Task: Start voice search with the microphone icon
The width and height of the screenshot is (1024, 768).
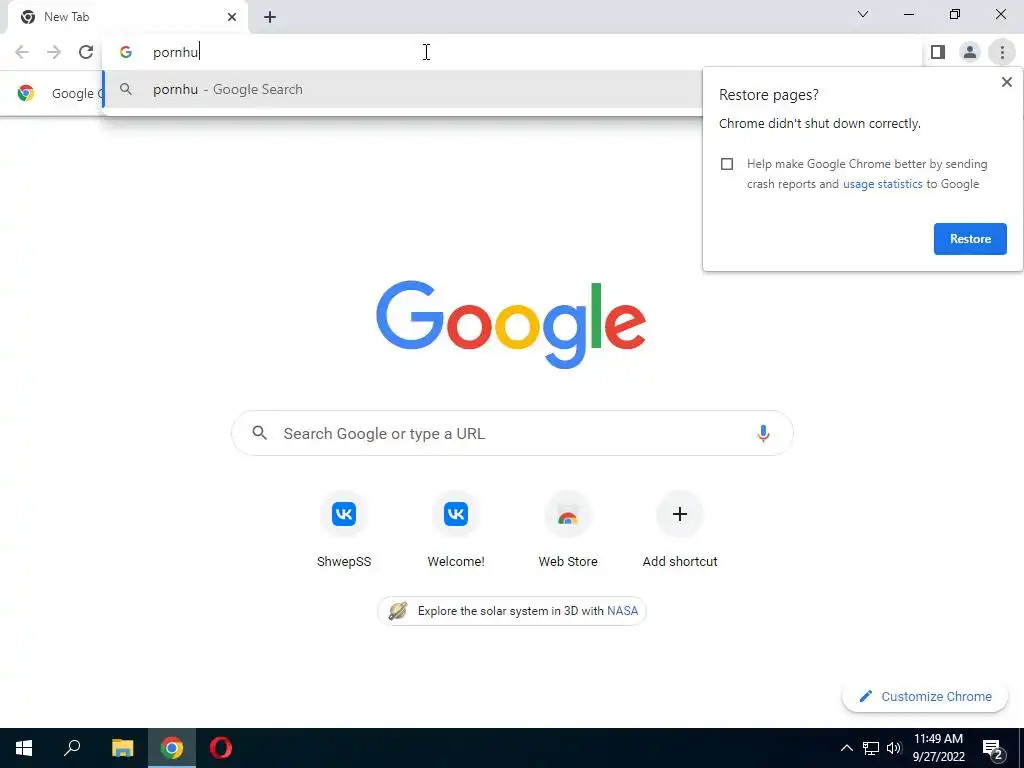Action: (x=763, y=434)
